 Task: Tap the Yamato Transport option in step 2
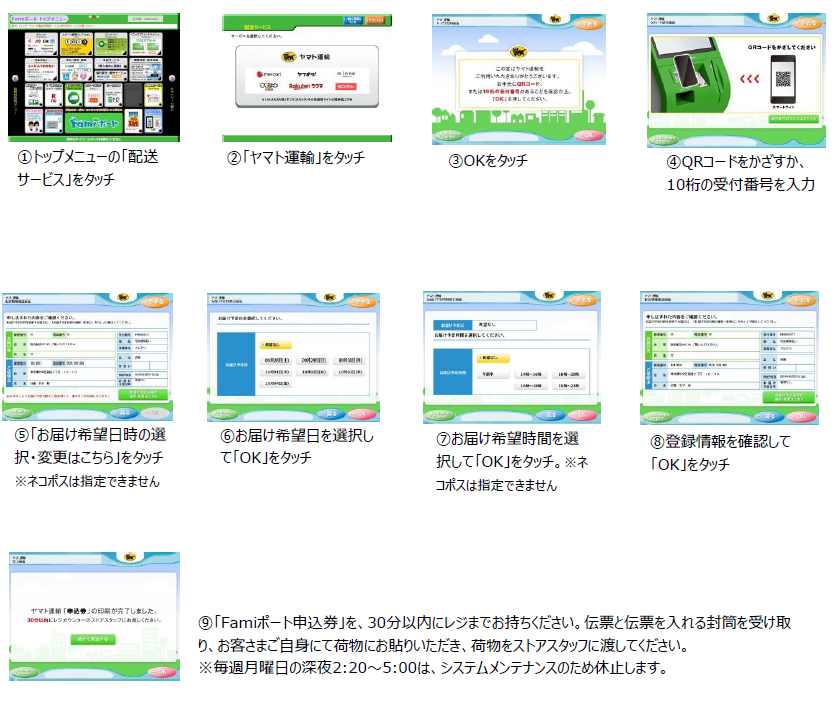[307, 58]
